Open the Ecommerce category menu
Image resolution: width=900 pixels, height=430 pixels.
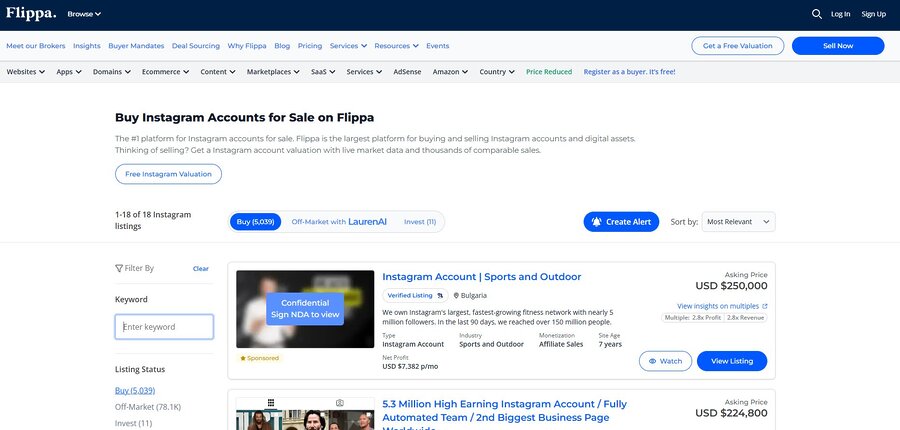click(165, 72)
